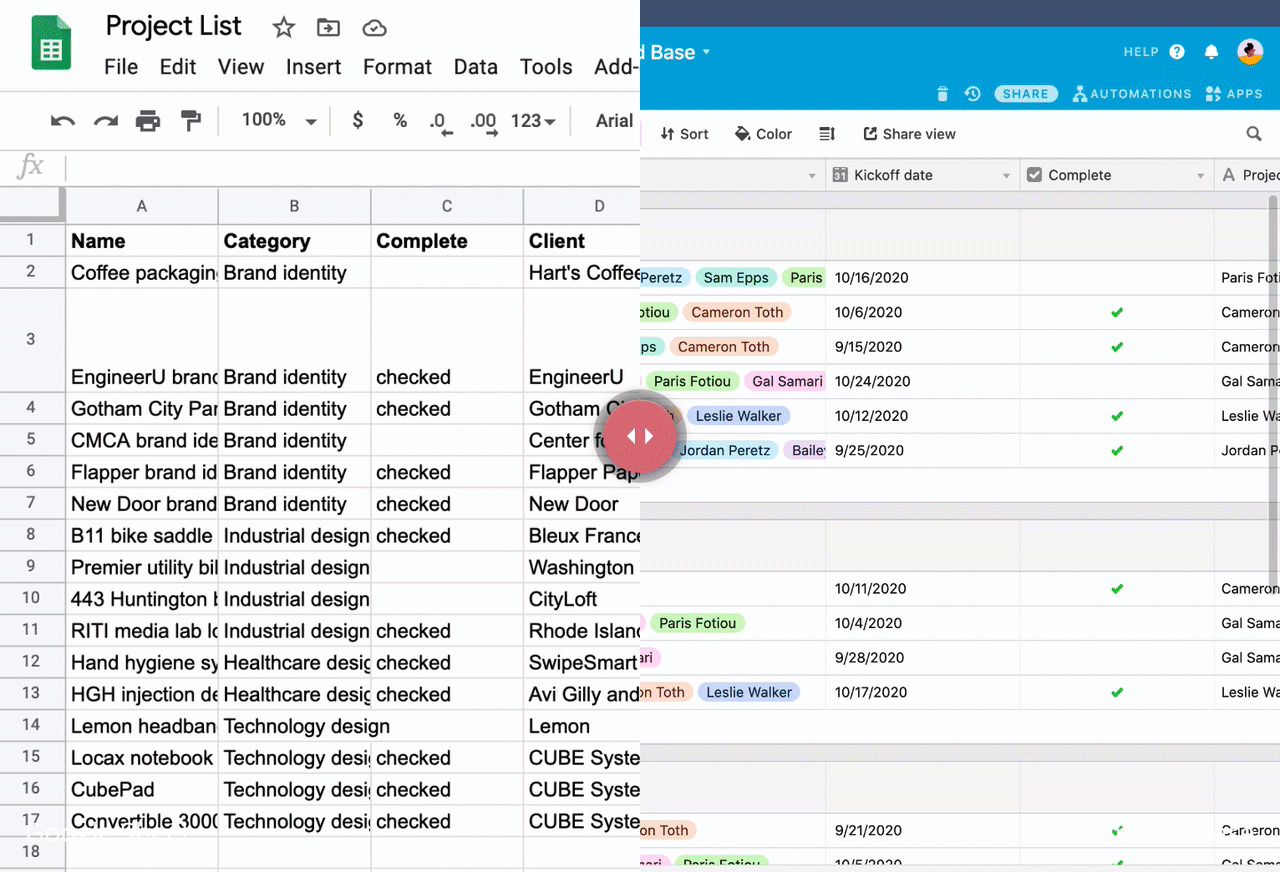
Task: Select 'Lemon headban' cell in Sheets
Action: point(142,726)
